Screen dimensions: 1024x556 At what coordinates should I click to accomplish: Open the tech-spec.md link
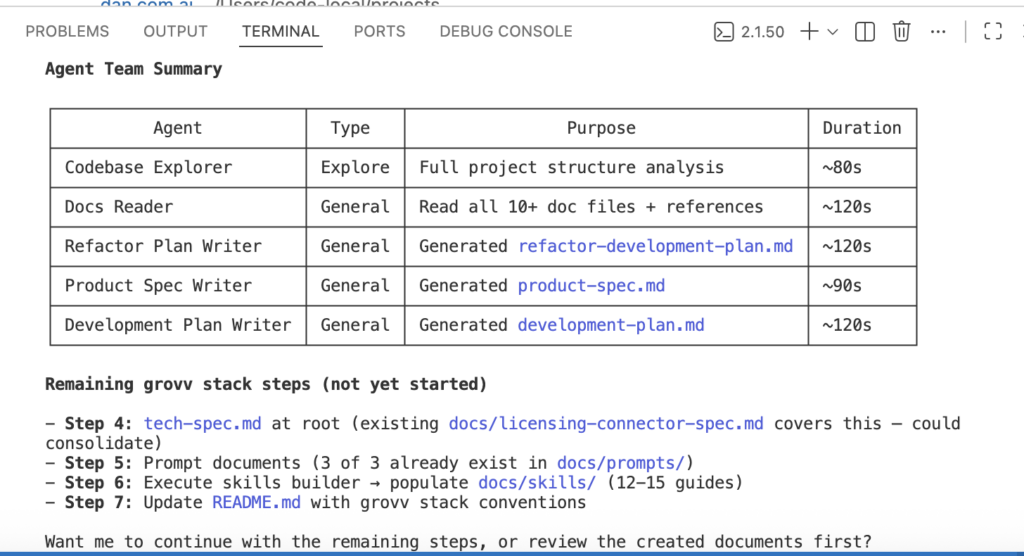pos(202,423)
